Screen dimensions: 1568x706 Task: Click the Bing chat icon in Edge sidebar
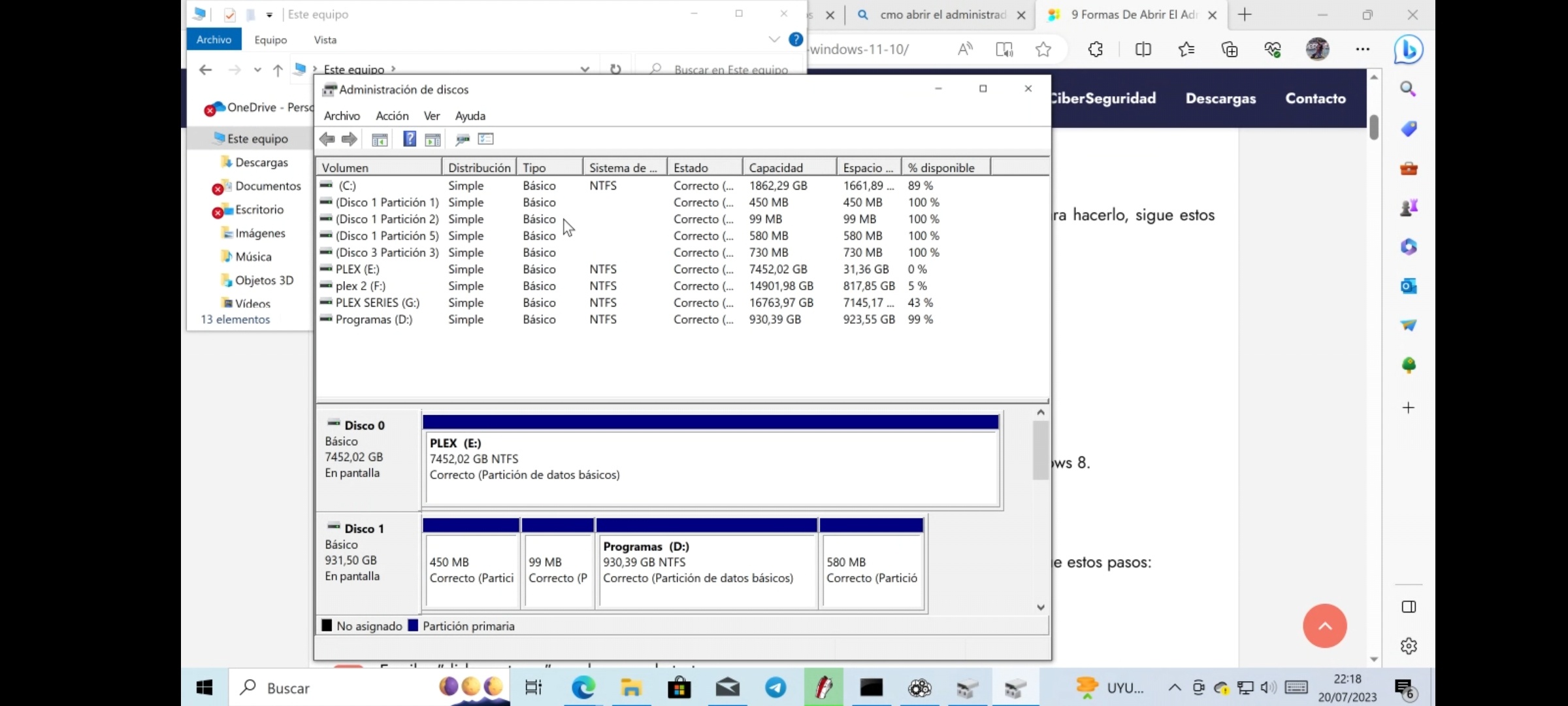1408,50
